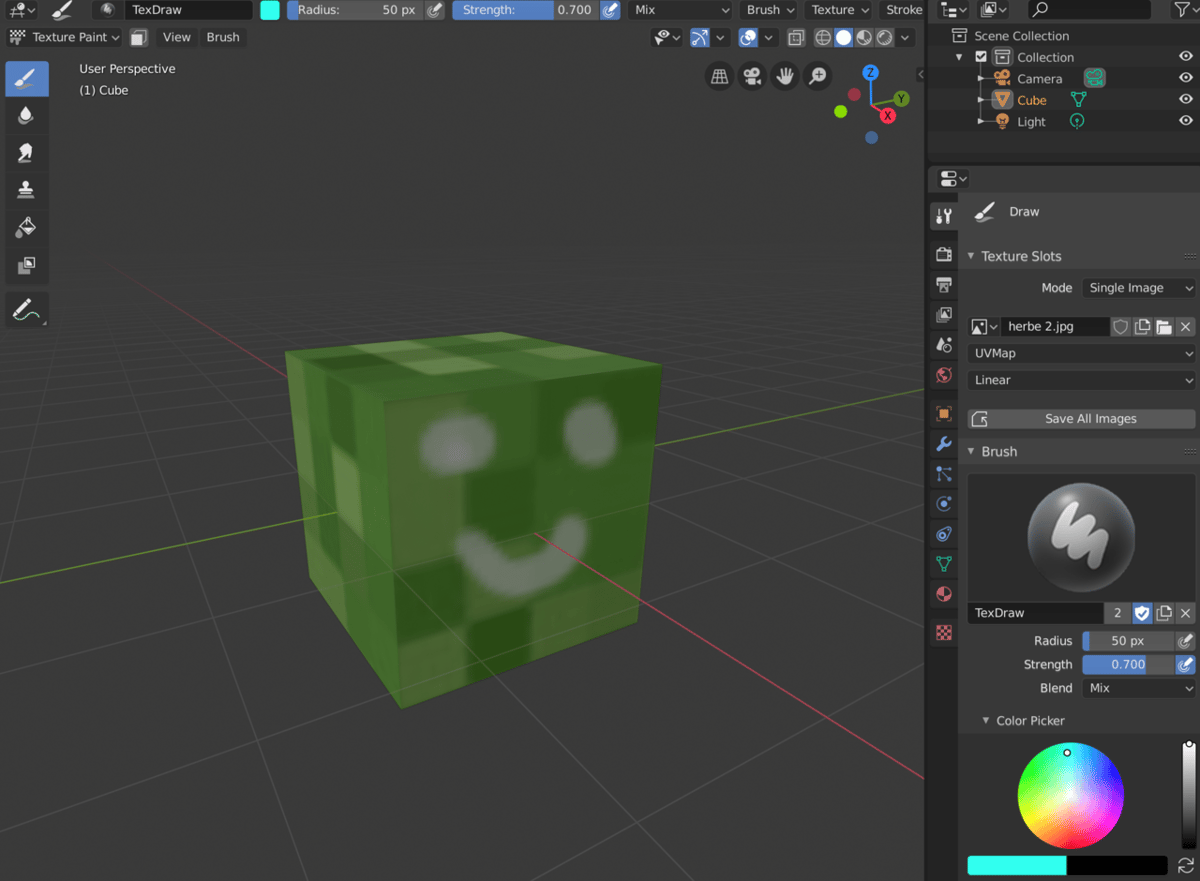Image resolution: width=1200 pixels, height=881 pixels.
Task: Open Mode Single Image dropdown
Action: [x=1138, y=288]
